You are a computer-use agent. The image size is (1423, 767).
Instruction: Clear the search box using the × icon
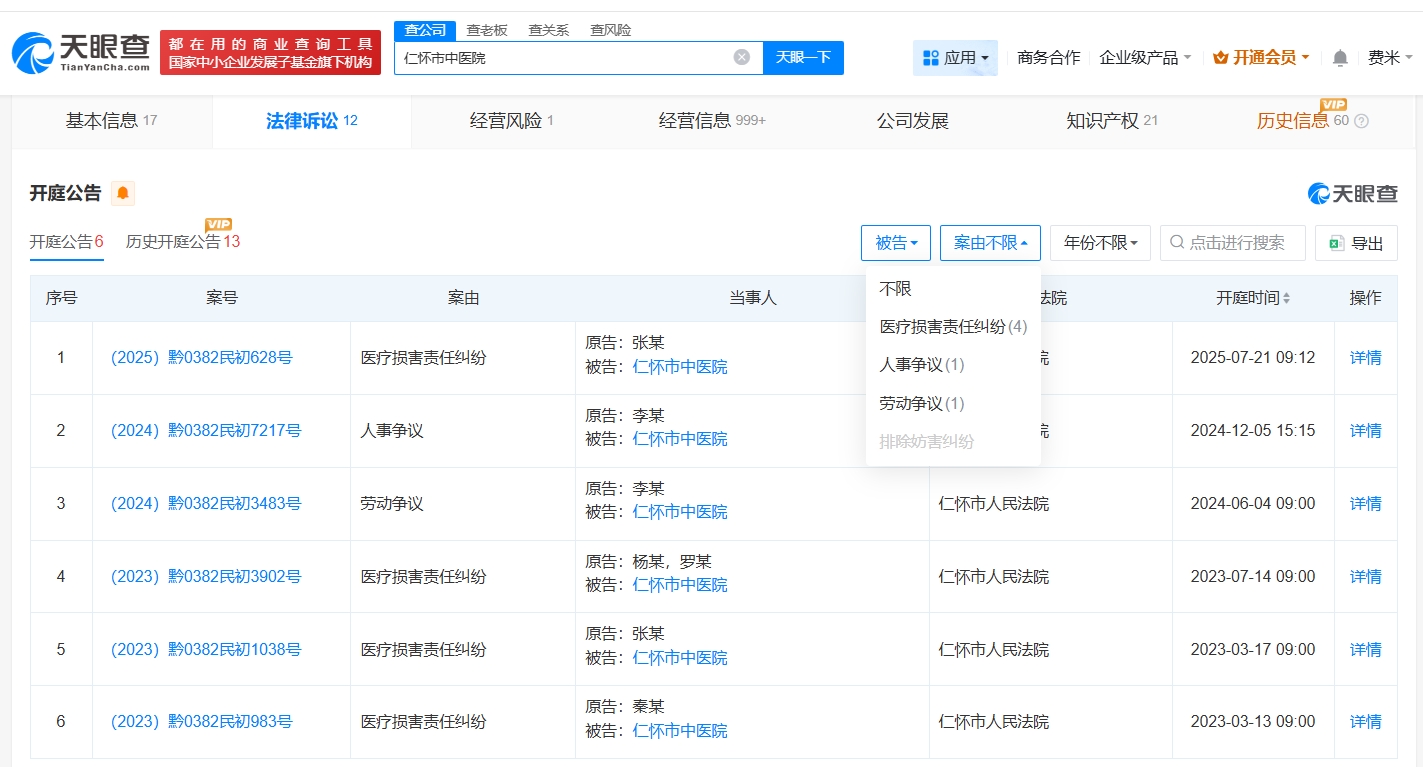(x=741, y=57)
